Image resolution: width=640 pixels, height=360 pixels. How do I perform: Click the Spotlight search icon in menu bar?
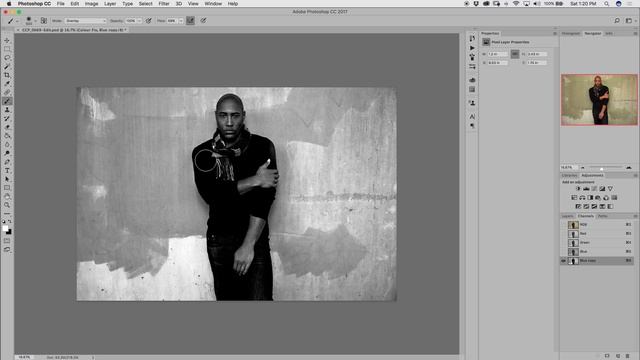(x=607, y=4)
